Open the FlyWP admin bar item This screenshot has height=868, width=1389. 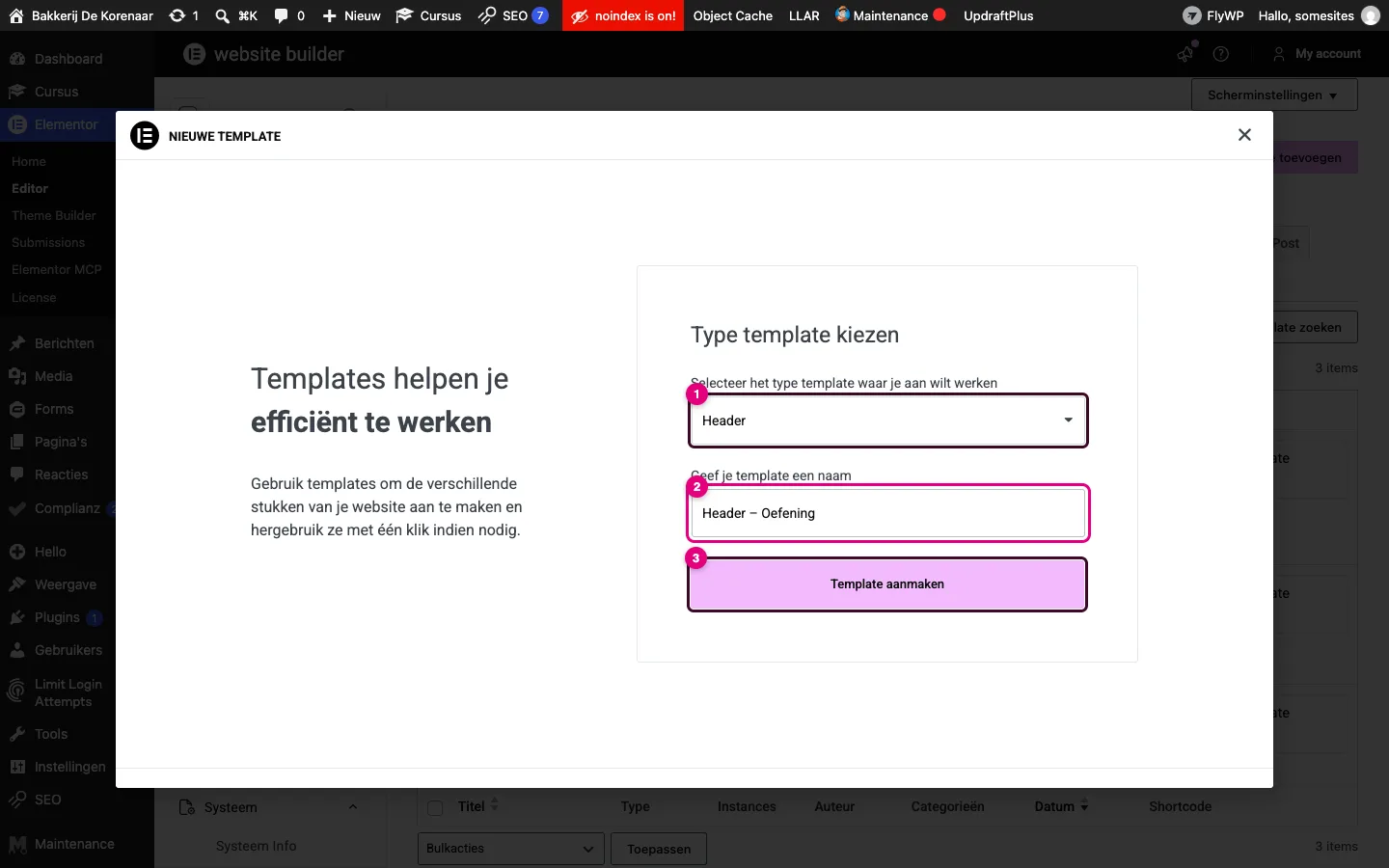click(x=1213, y=15)
